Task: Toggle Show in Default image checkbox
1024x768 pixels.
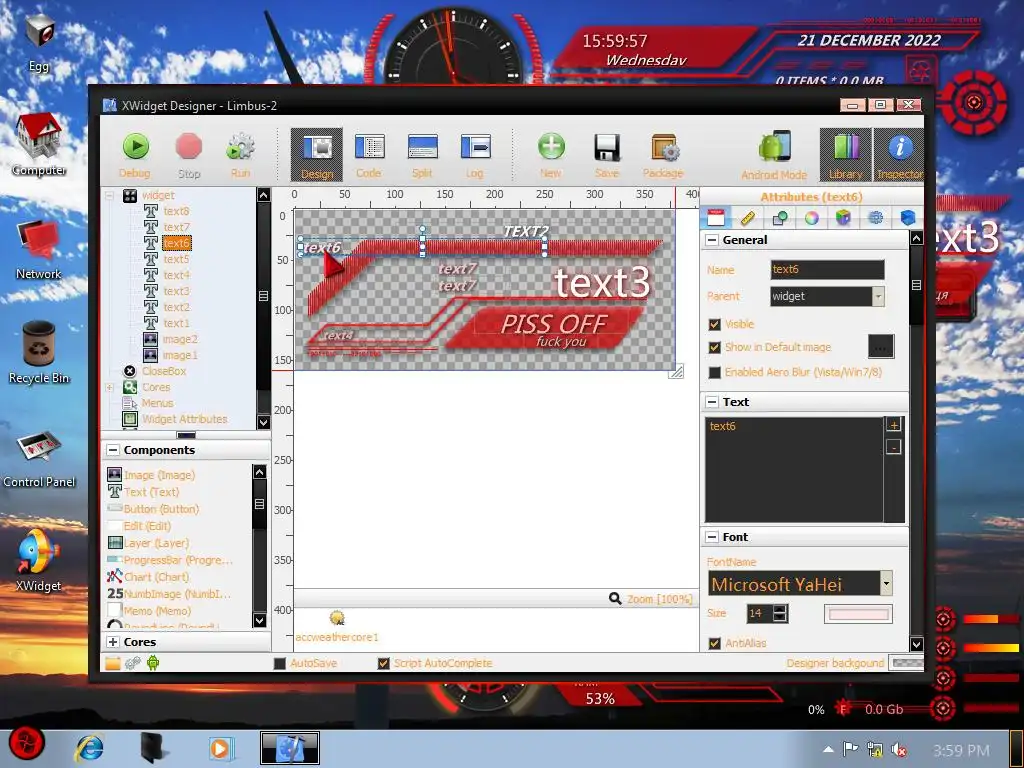Action: tap(714, 347)
